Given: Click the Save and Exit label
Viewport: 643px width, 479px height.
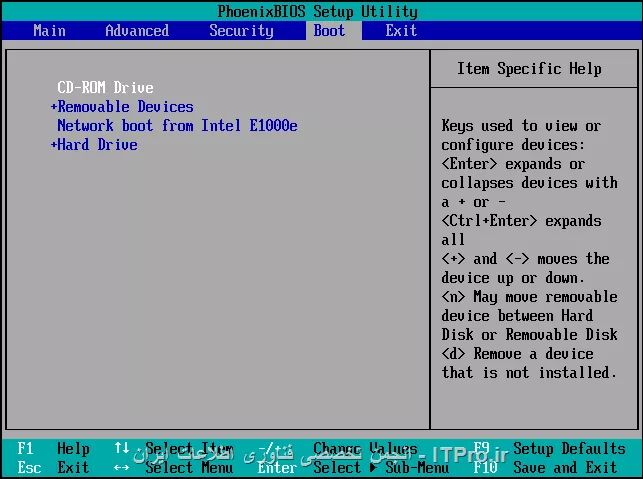Looking at the screenshot, I should pyautogui.click(x=565, y=468).
